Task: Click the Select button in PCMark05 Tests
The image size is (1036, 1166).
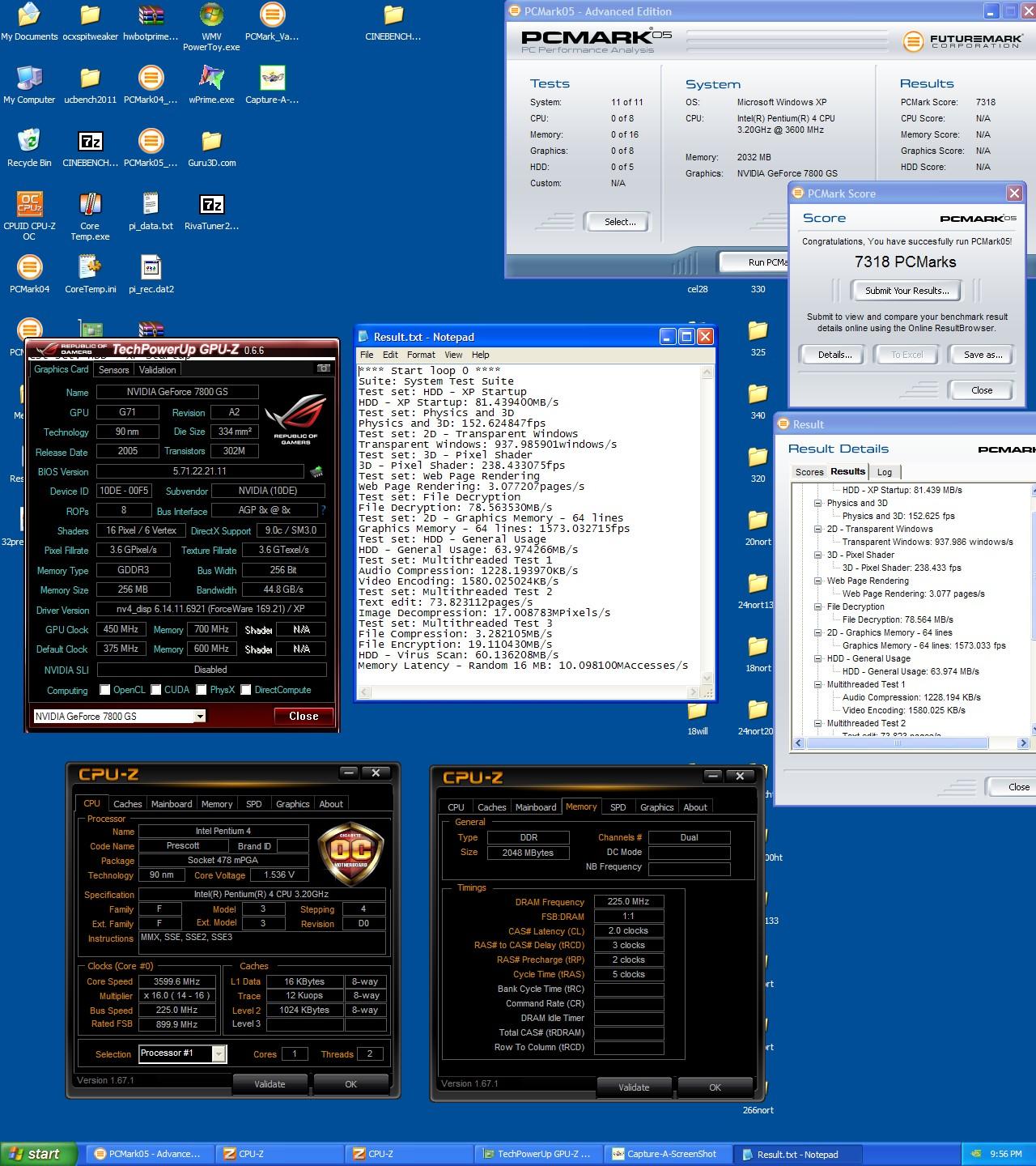Action: (620, 222)
